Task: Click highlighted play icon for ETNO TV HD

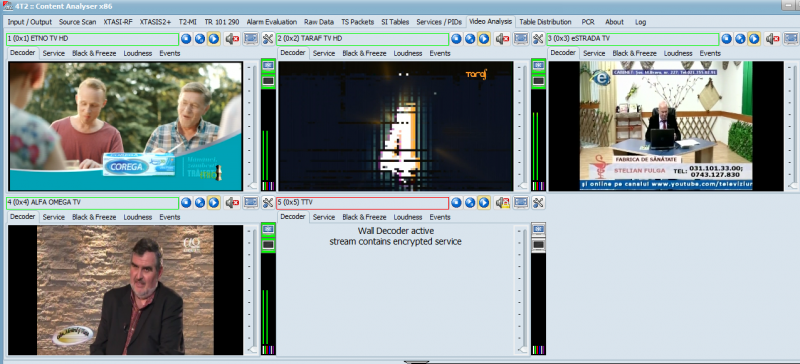Action: [214, 39]
